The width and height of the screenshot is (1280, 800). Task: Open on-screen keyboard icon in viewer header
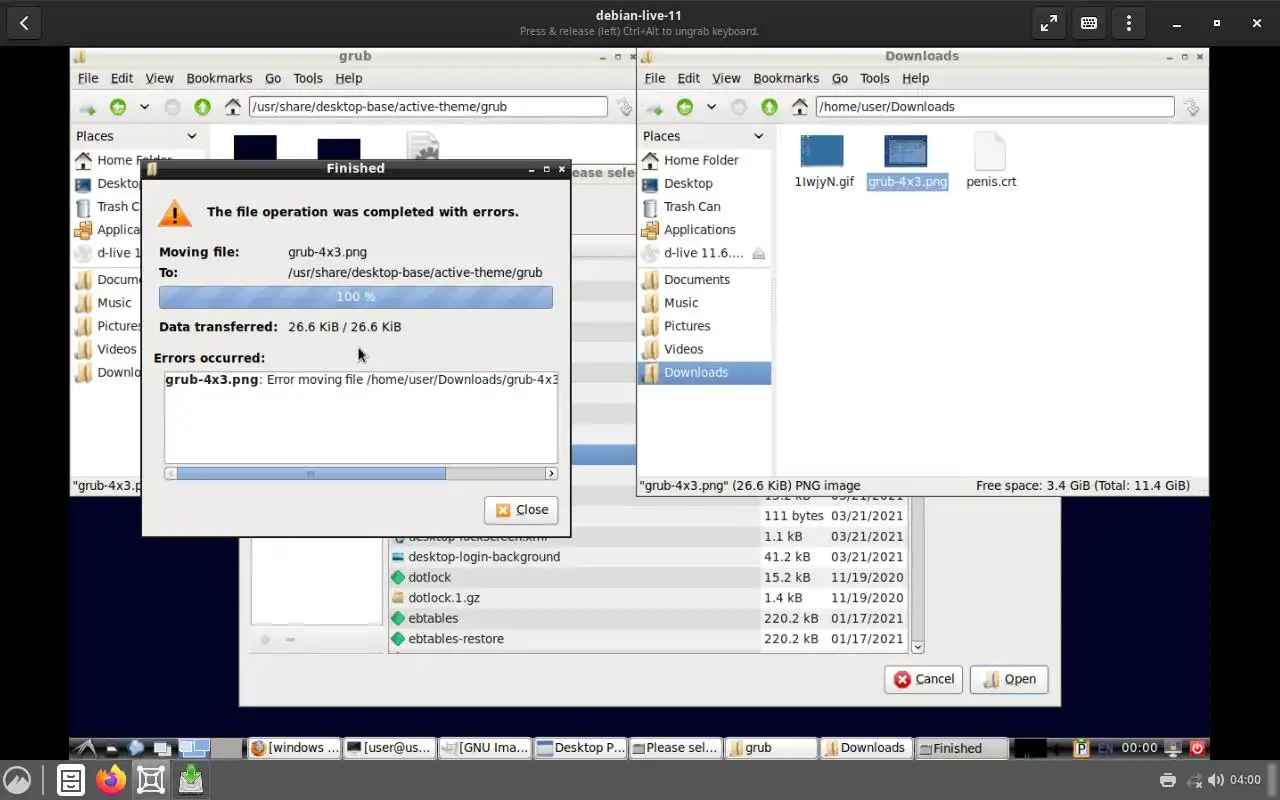[1089, 23]
